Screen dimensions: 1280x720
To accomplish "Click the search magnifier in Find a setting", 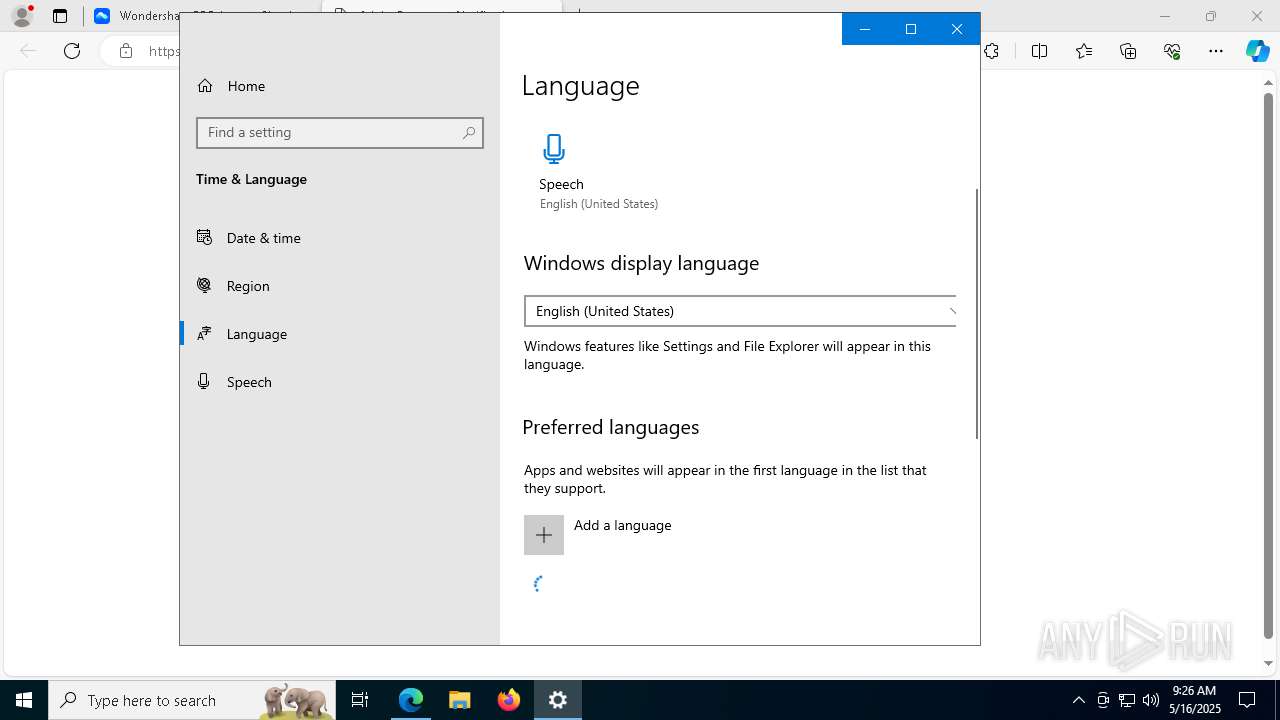I will coord(469,133).
